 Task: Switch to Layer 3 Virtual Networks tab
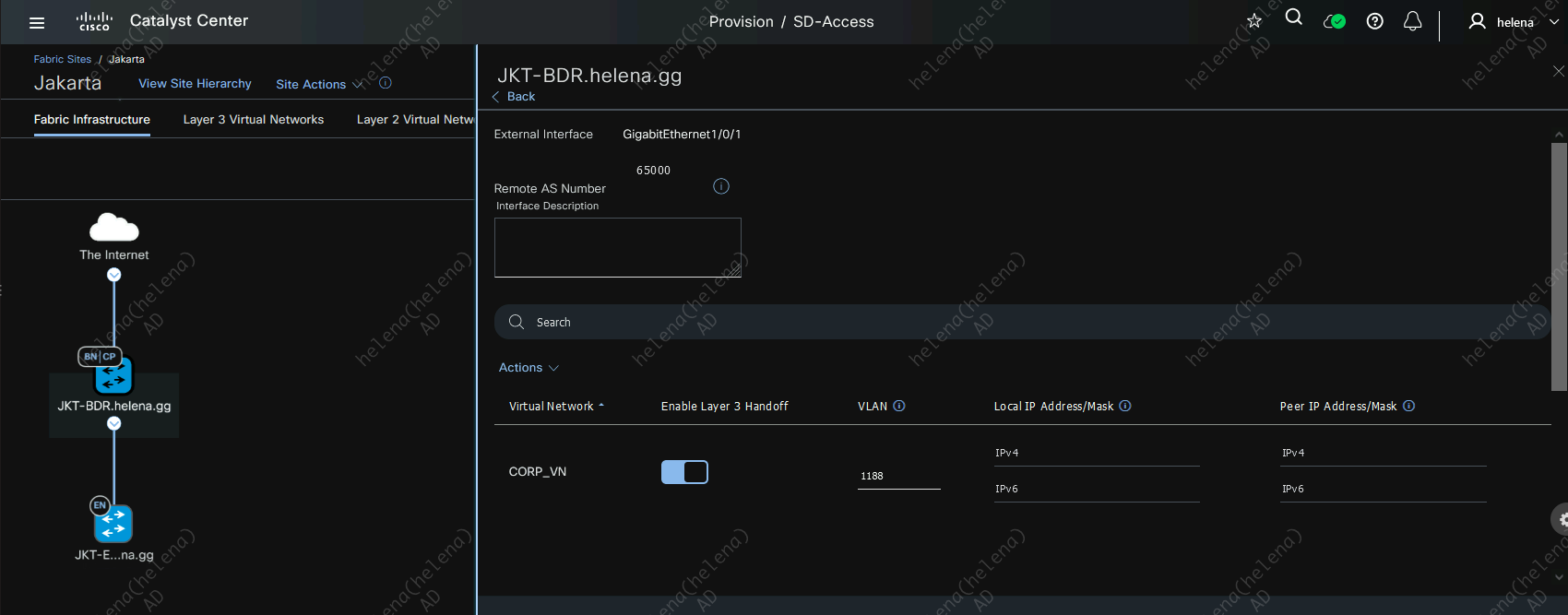point(254,120)
